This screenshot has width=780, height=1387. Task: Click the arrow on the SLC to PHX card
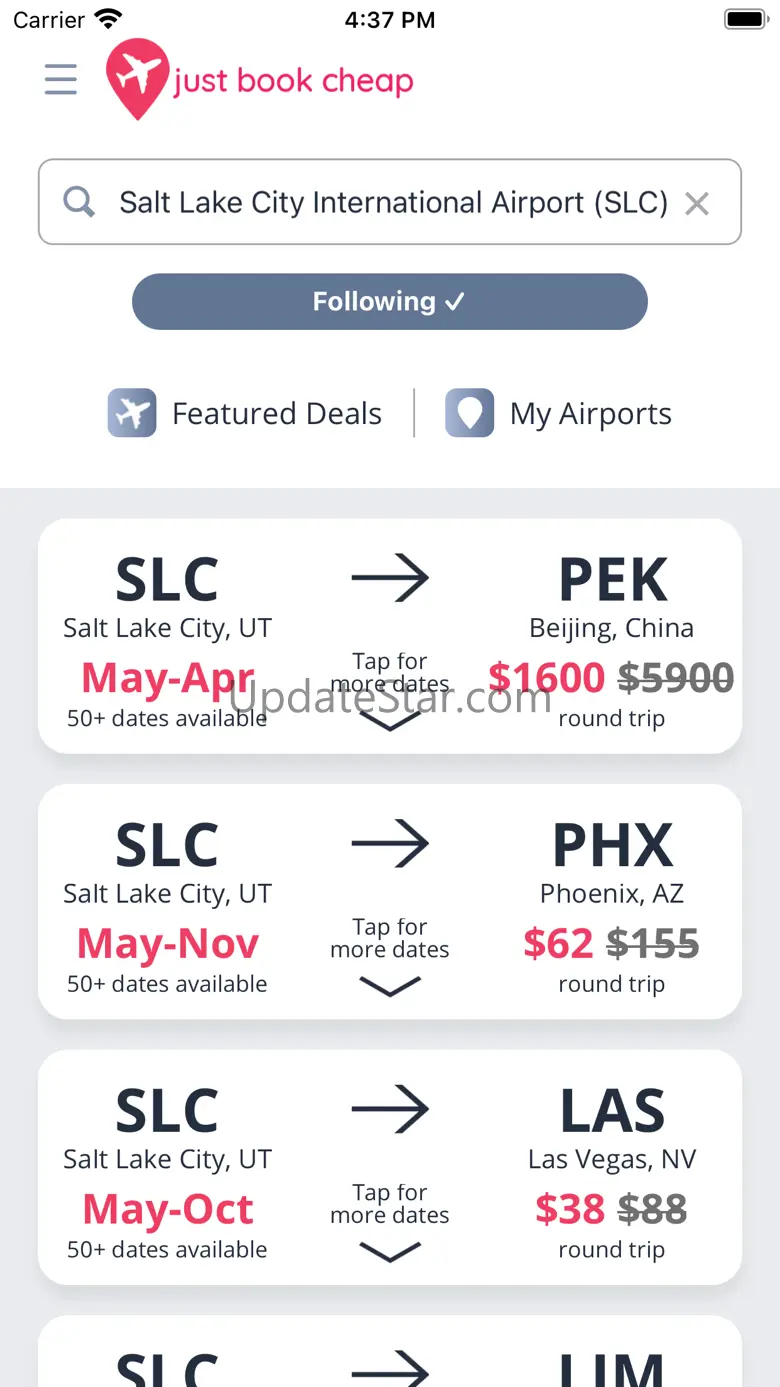[390, 844]
